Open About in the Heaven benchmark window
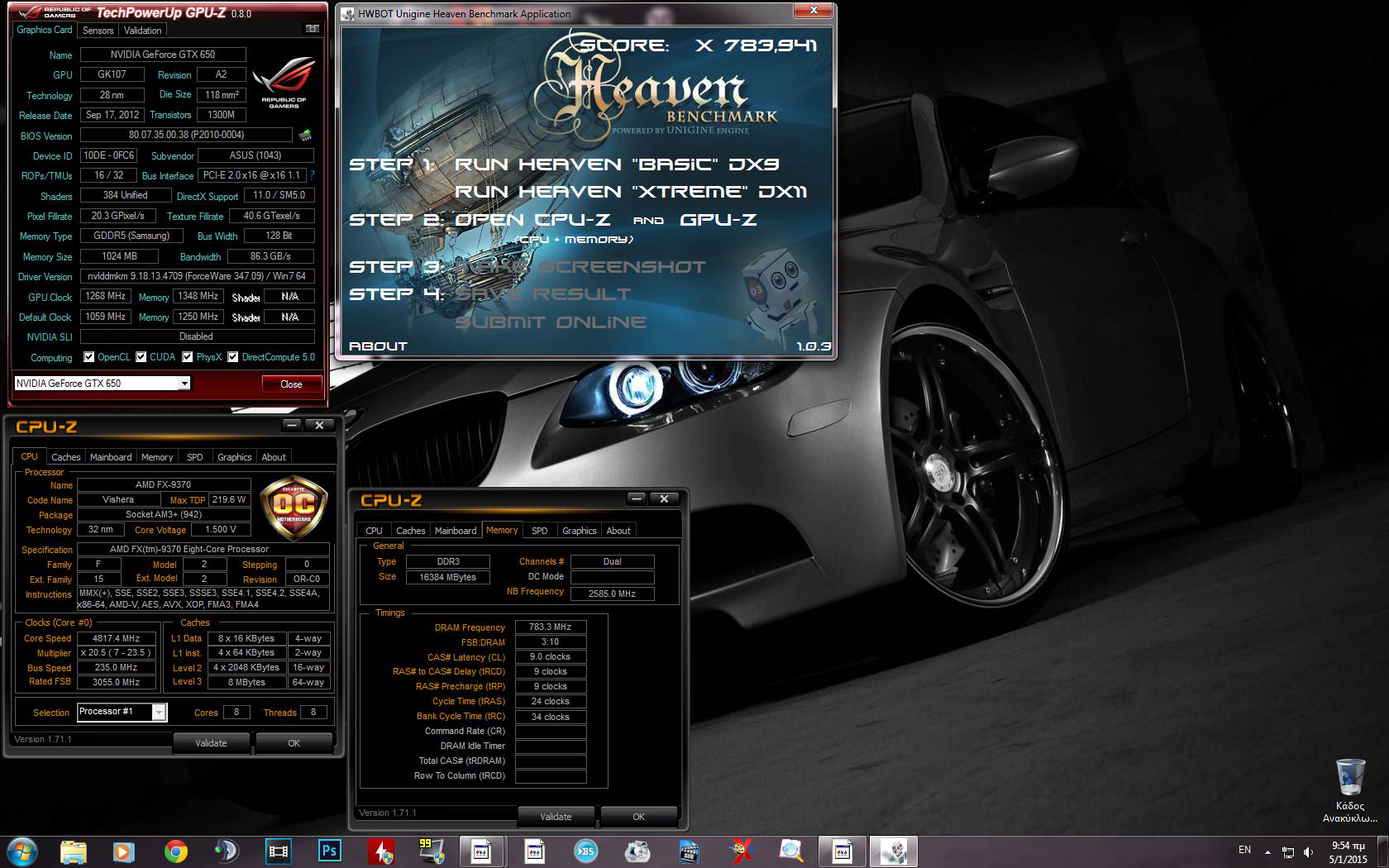The image size is (1389, 868). [379, 346]
